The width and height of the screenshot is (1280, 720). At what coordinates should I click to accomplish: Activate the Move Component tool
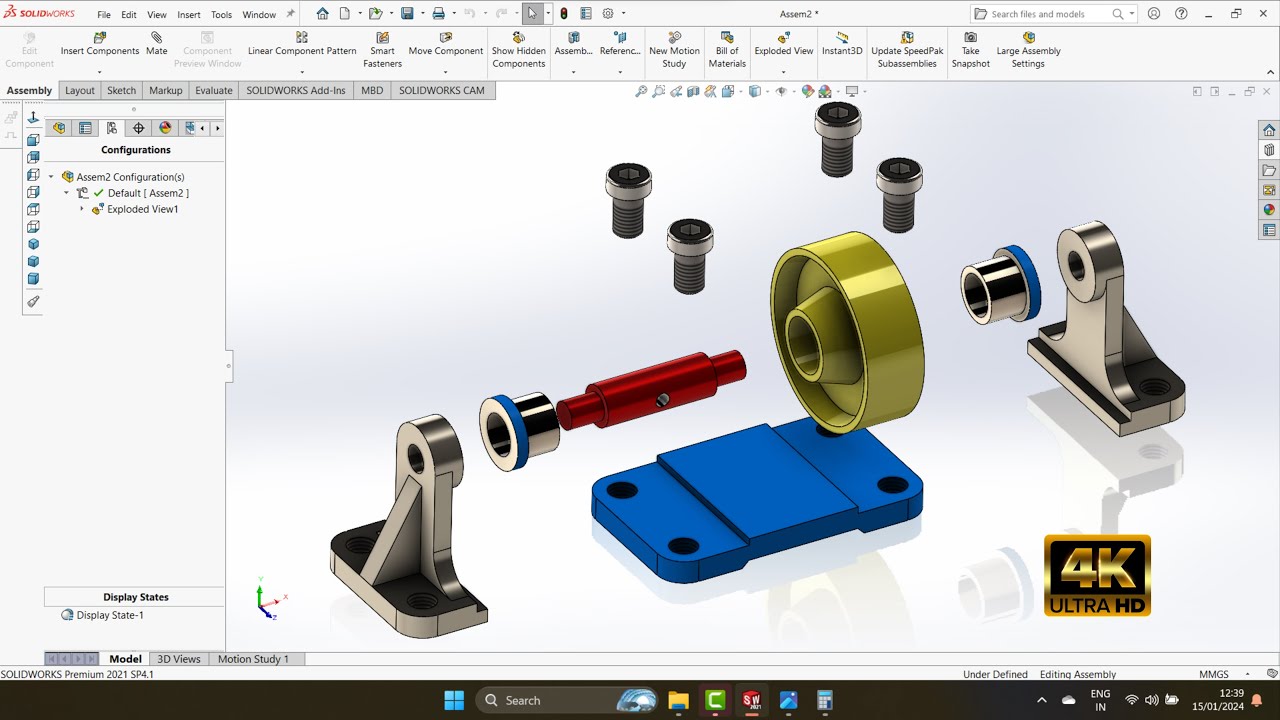coord(446,44)
